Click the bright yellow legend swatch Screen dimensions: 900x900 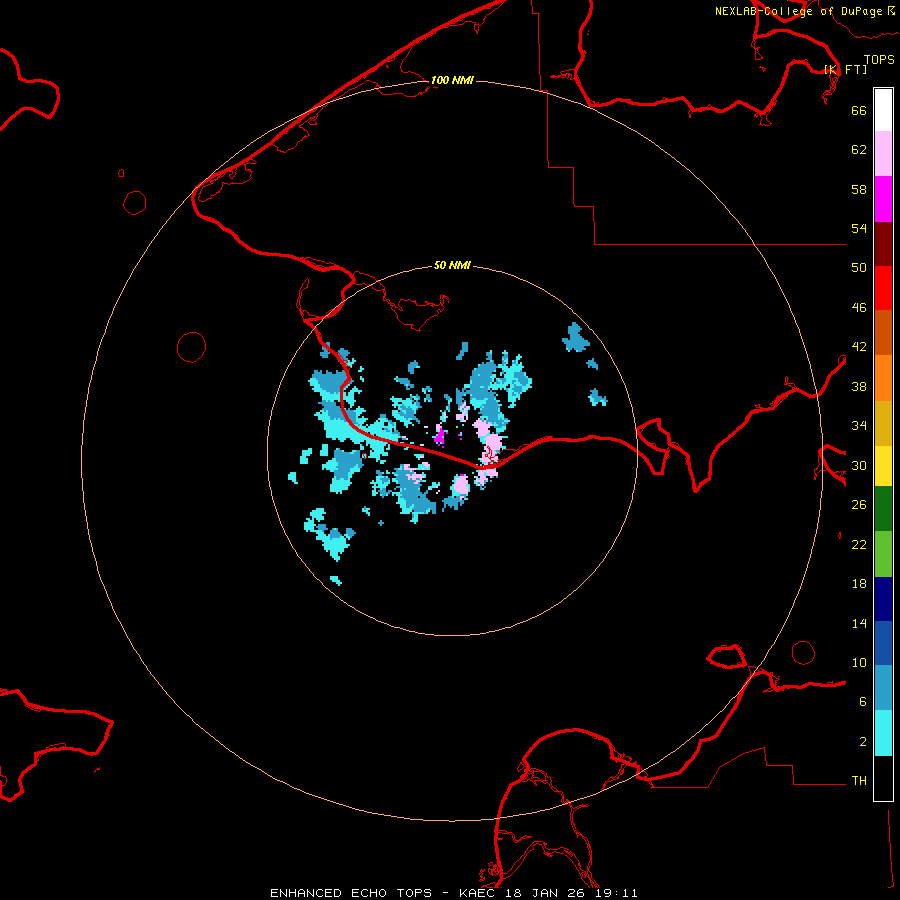[x=883, y=466]
